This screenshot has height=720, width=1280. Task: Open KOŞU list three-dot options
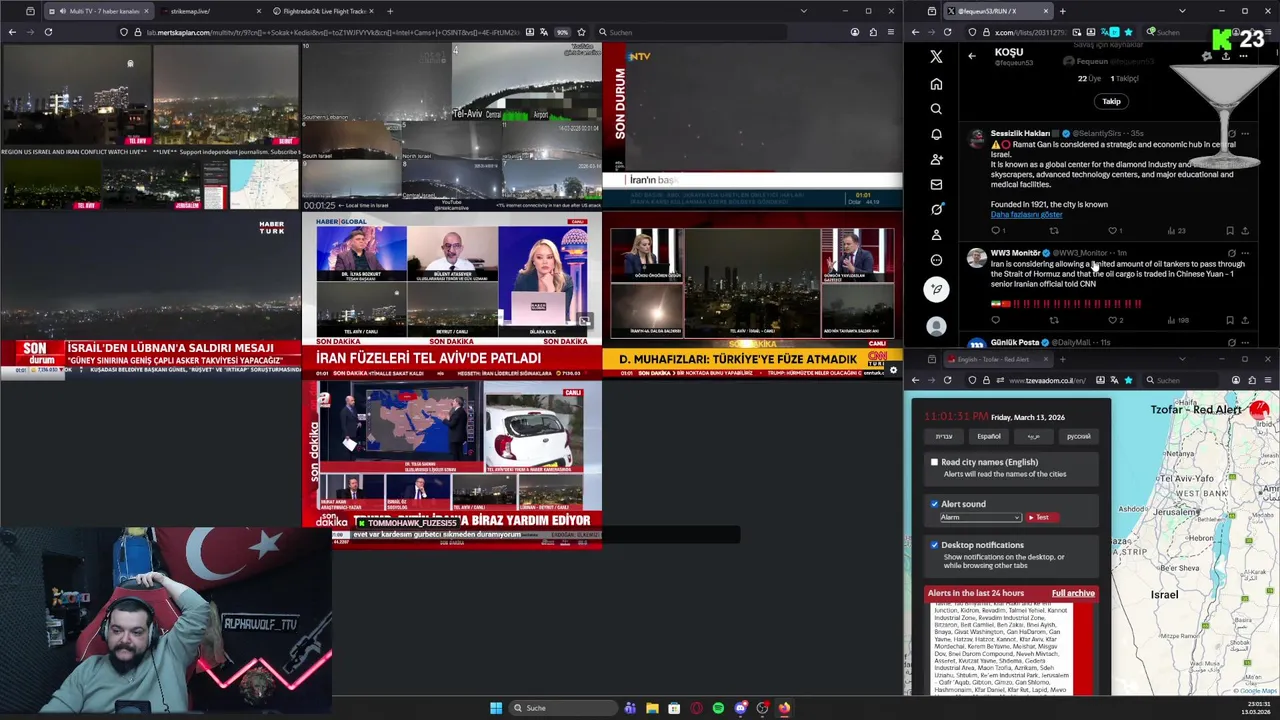tap(1245, 56)
